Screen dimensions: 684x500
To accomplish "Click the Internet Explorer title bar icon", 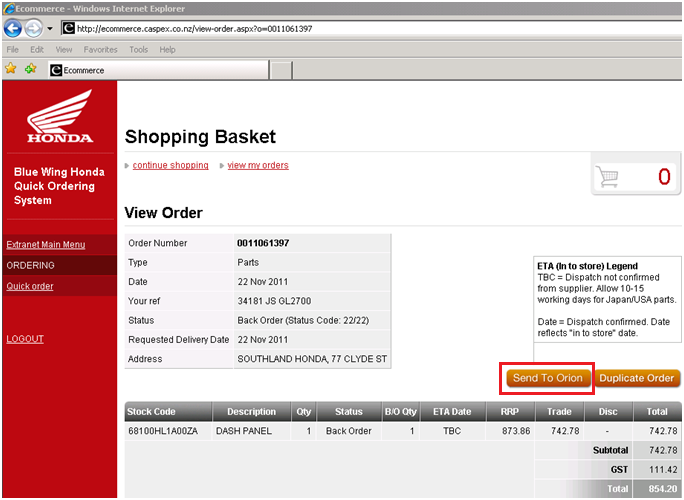I will click(x=9, y=8).
